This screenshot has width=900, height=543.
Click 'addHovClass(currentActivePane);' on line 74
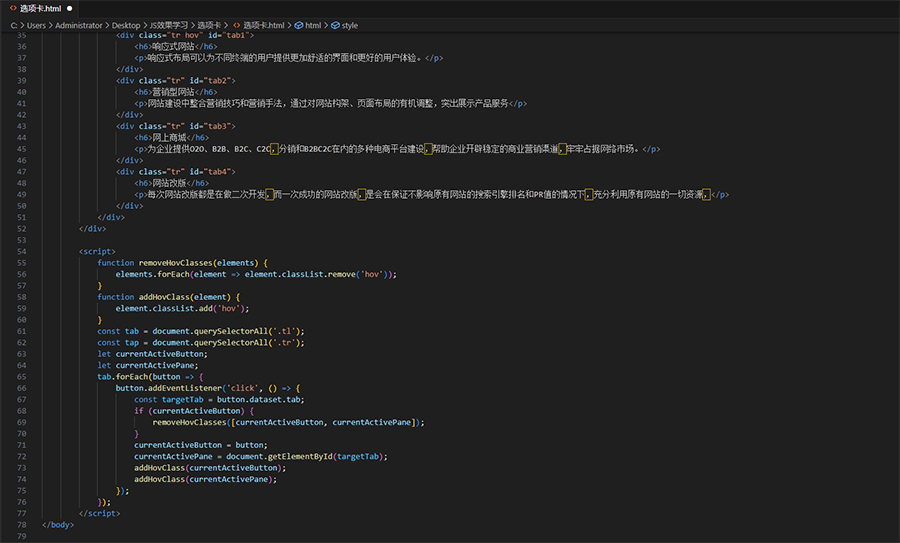205,479
